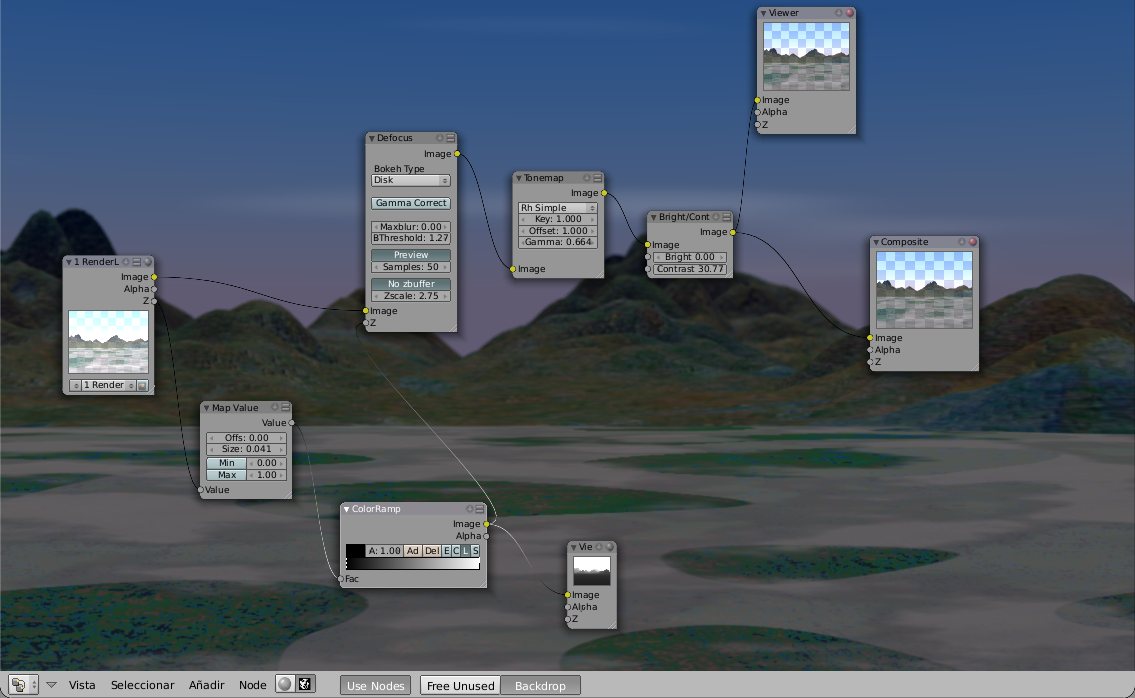
Task: Click the top Viewer node preview thumbnail
Action: pyautogui.click(x=806, y=56)
